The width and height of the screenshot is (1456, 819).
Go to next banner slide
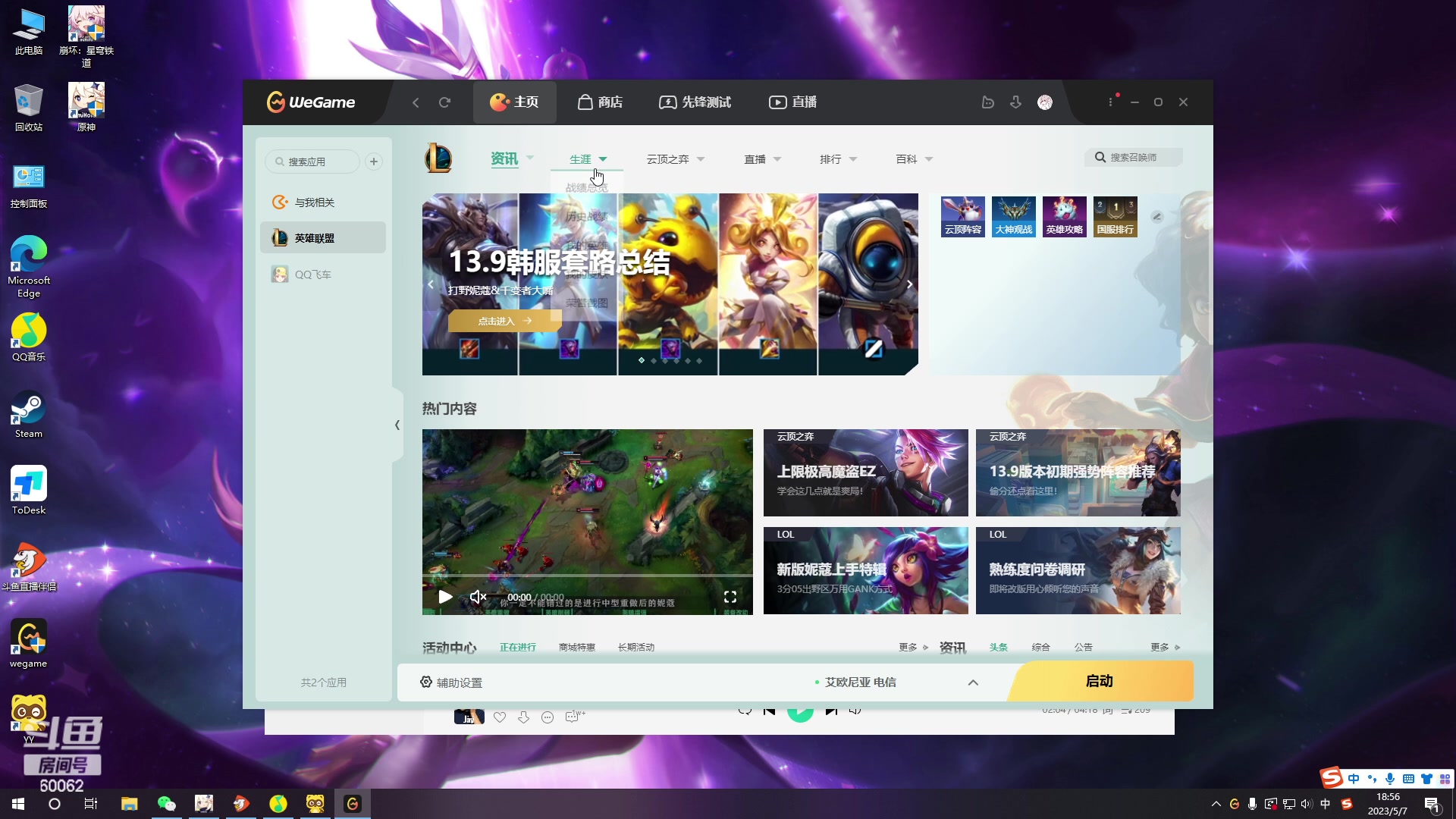click(909, 284)
